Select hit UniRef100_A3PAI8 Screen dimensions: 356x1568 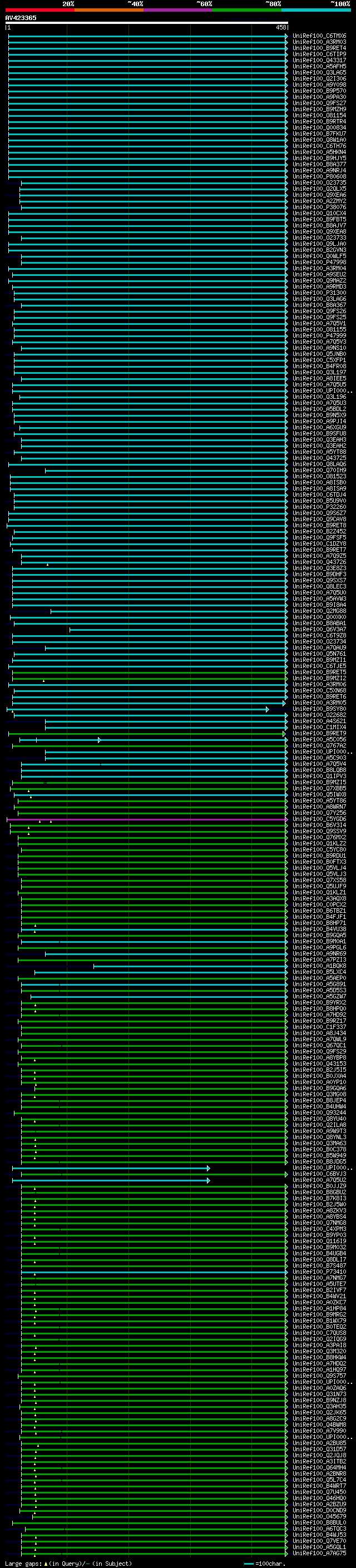[x=319, y=1345]
